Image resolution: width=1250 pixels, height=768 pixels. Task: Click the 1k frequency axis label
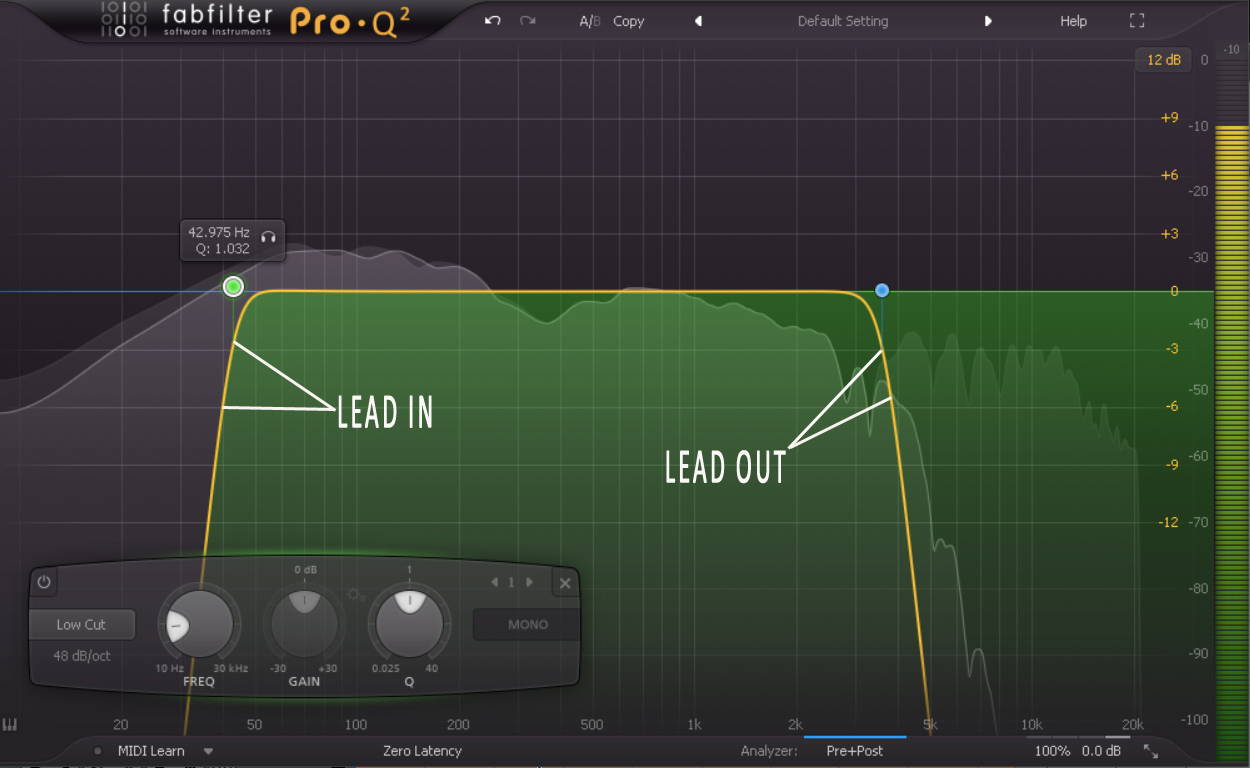pos(694,725)
